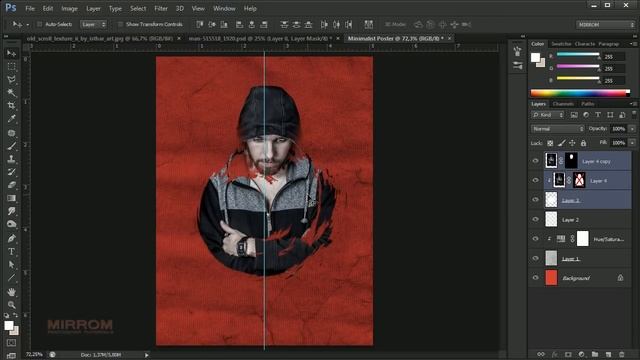
Task: Switch to the Channels tab
Action: [563, 104]
